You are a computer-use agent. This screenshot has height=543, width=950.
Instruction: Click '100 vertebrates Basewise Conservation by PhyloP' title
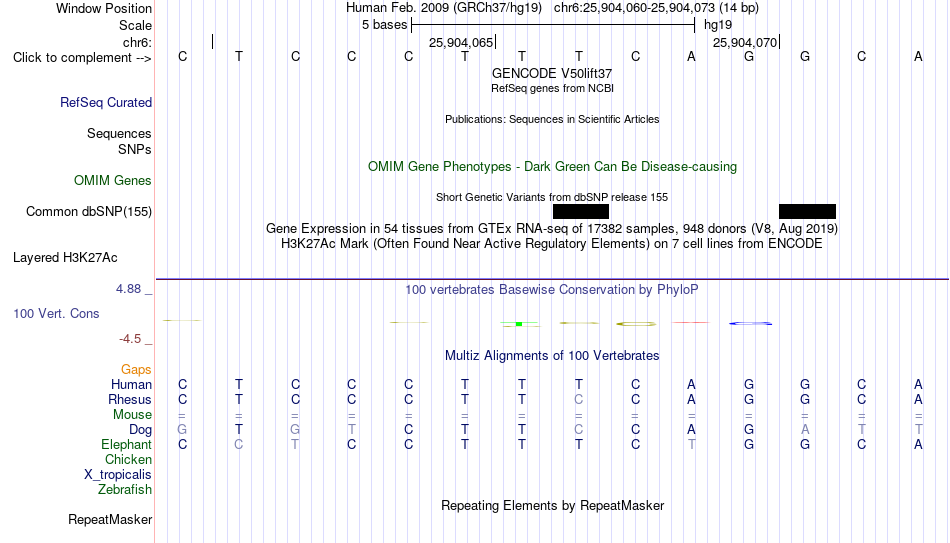click(x=552, y=290)
